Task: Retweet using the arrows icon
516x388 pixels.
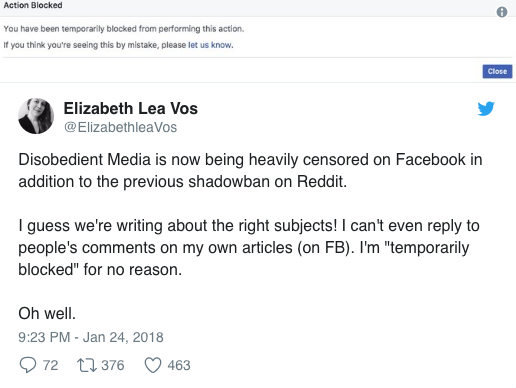Action: click(x=87, y=365)
